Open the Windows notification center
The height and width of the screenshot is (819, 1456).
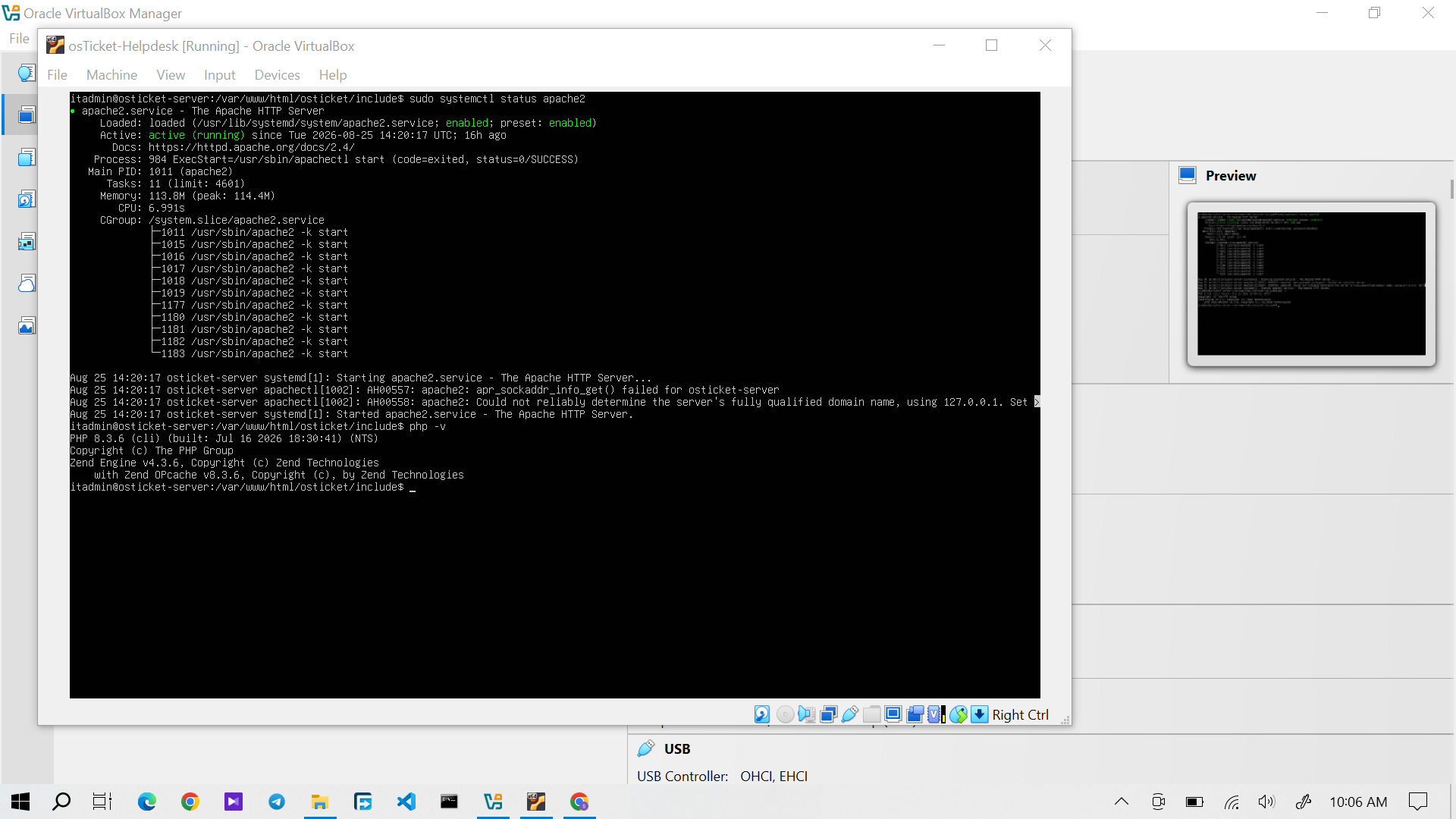click(x=1417, y=802)
